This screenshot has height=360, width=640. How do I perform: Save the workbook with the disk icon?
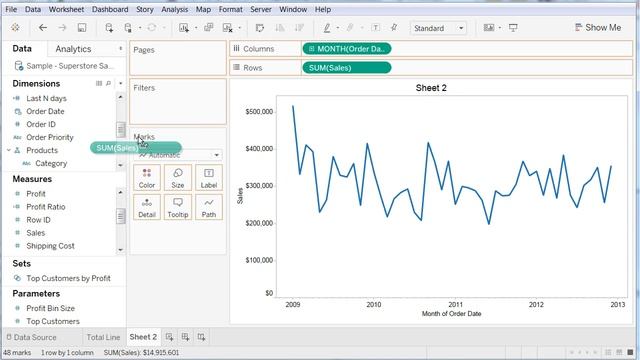[82, 28]
